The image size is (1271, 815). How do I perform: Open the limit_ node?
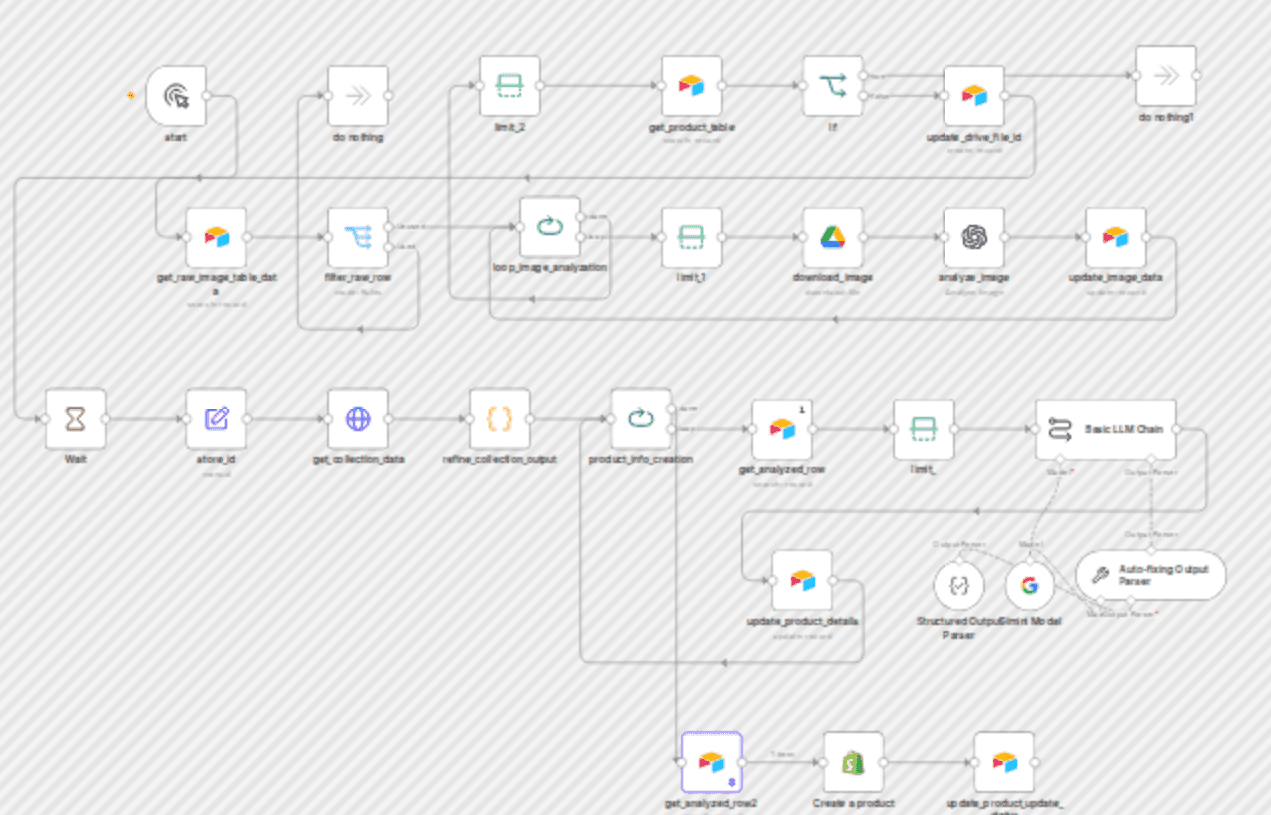pyautogui.click(x=925, y=430)
